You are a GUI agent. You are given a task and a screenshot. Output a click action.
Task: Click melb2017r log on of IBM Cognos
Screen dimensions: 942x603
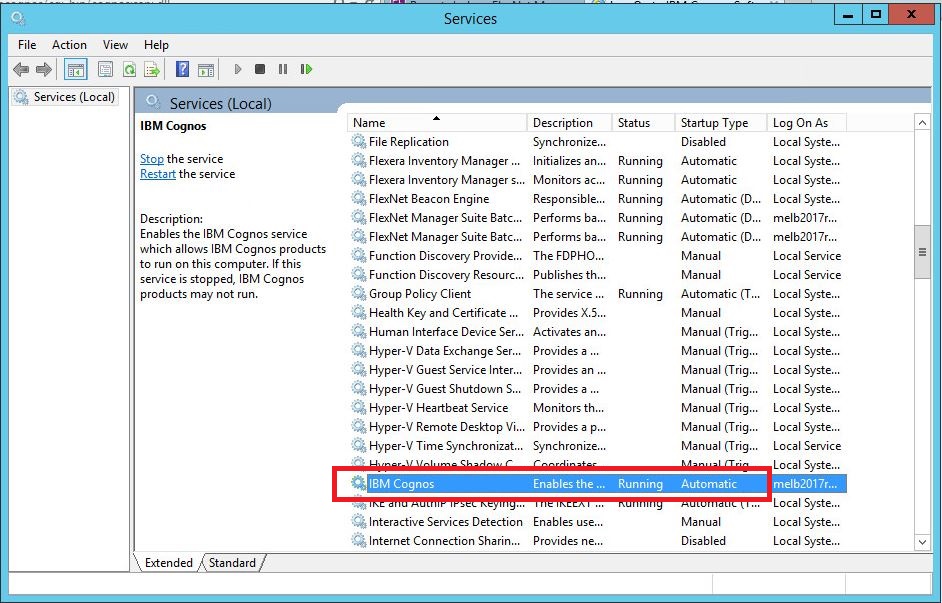pos(805,483)
